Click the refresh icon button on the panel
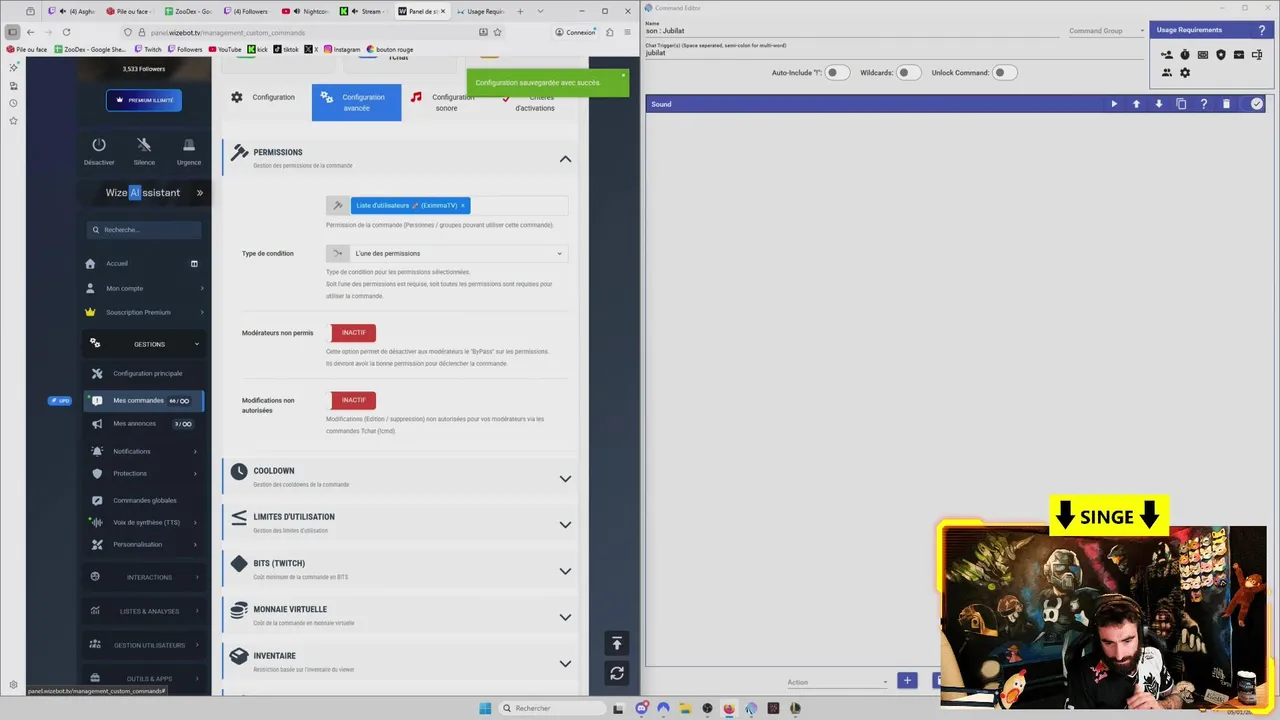The width and height of the screenshot is (1280, 720). 617,674
